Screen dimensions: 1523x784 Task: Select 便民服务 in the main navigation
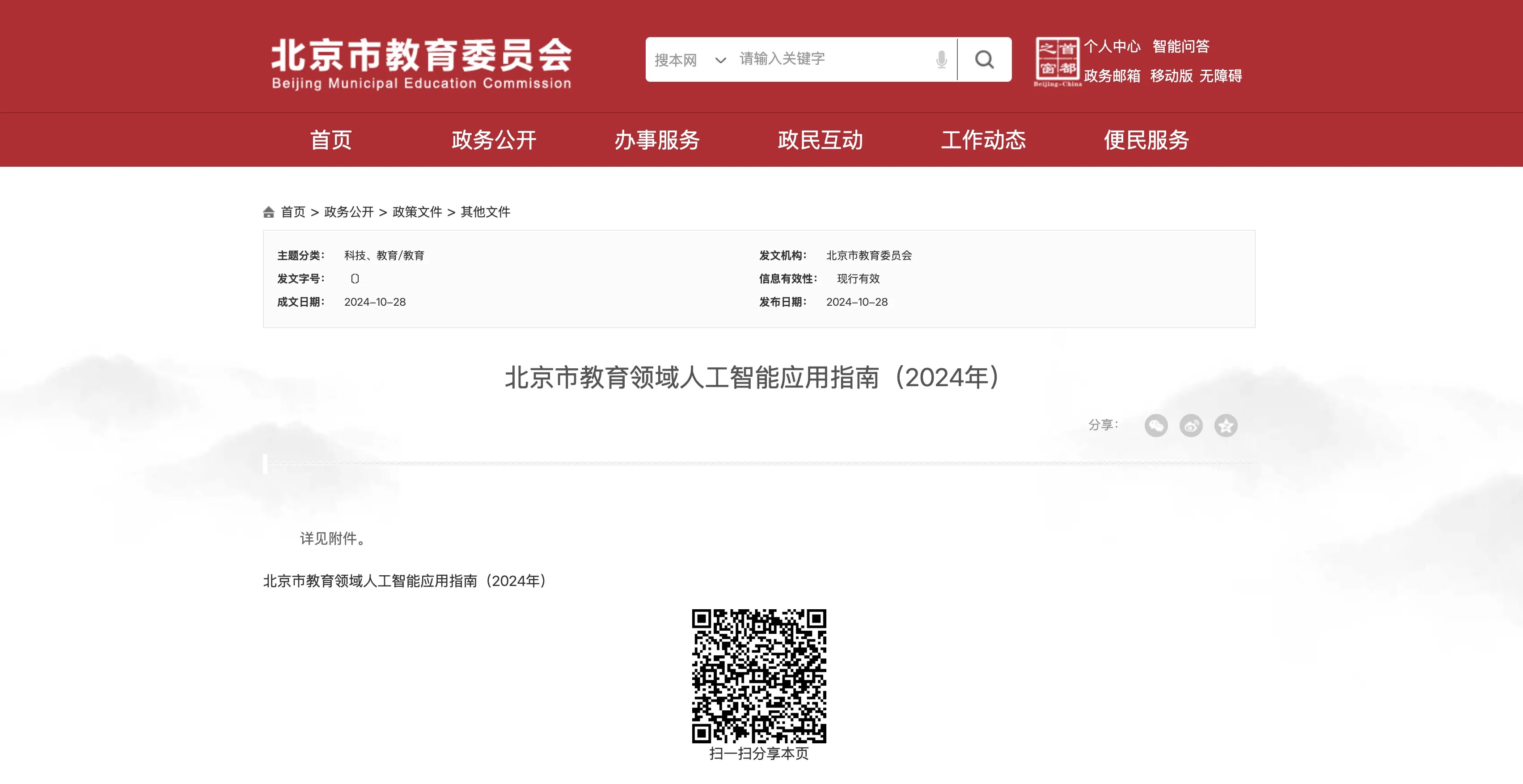pos(1146,140)
